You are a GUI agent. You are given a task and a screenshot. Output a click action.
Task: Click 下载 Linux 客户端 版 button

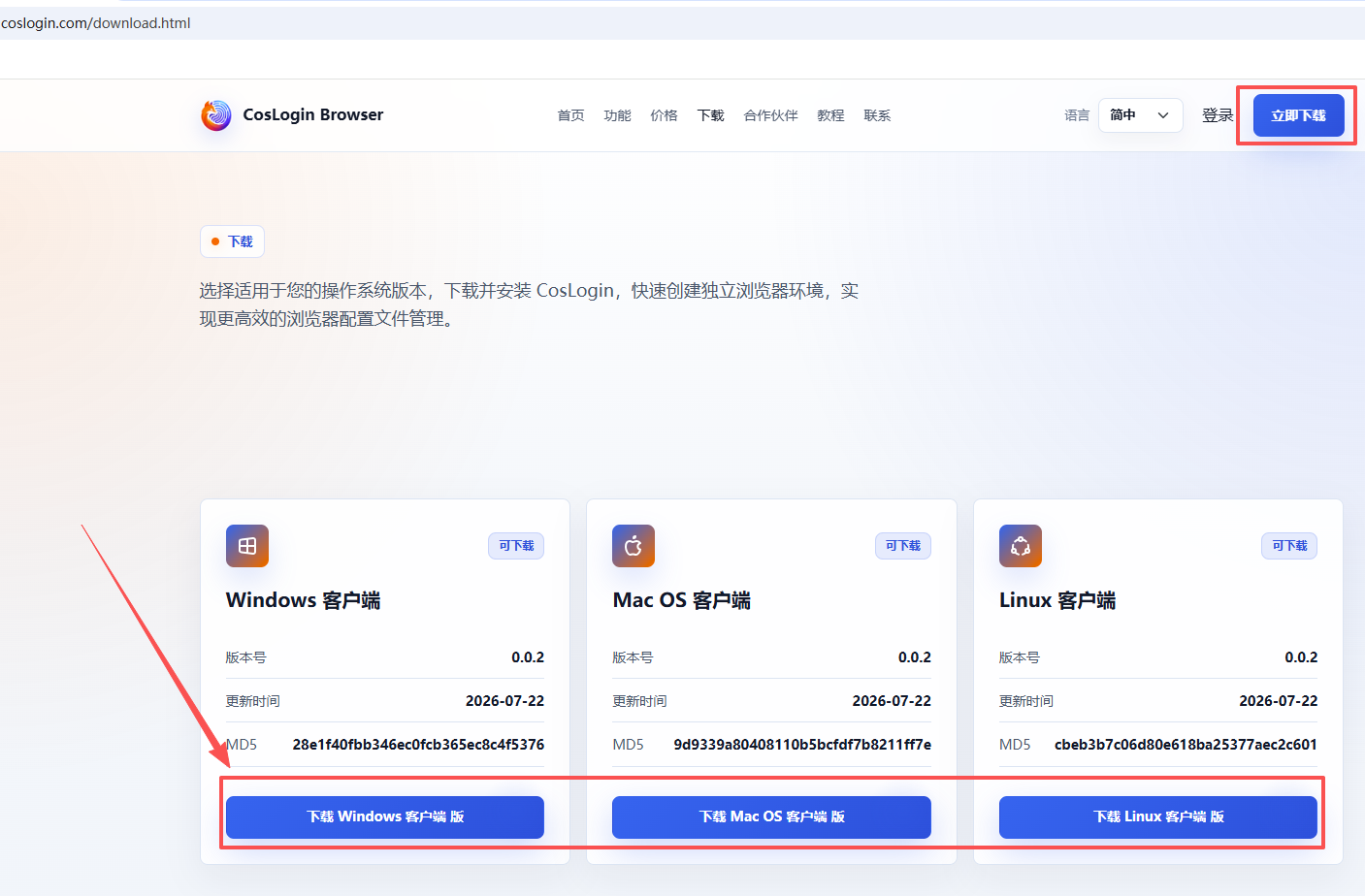tap(1158, 816)
